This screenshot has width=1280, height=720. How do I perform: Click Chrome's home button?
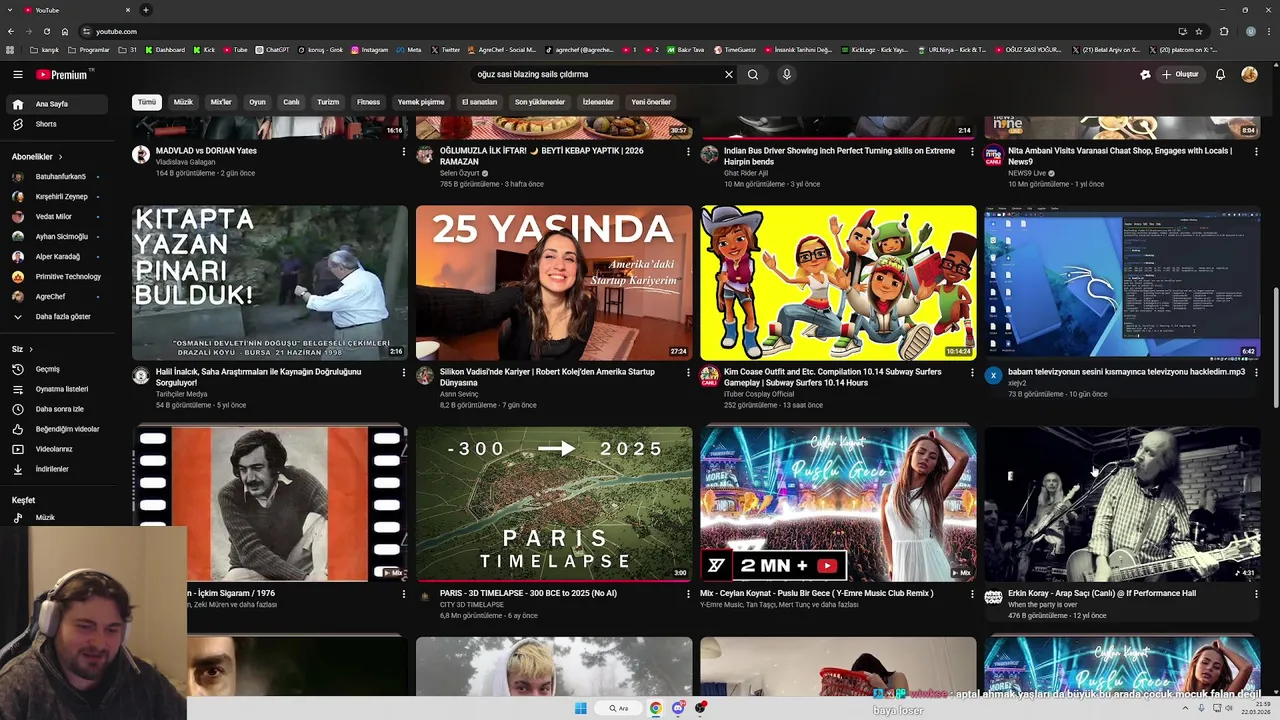tap(65, 31)
